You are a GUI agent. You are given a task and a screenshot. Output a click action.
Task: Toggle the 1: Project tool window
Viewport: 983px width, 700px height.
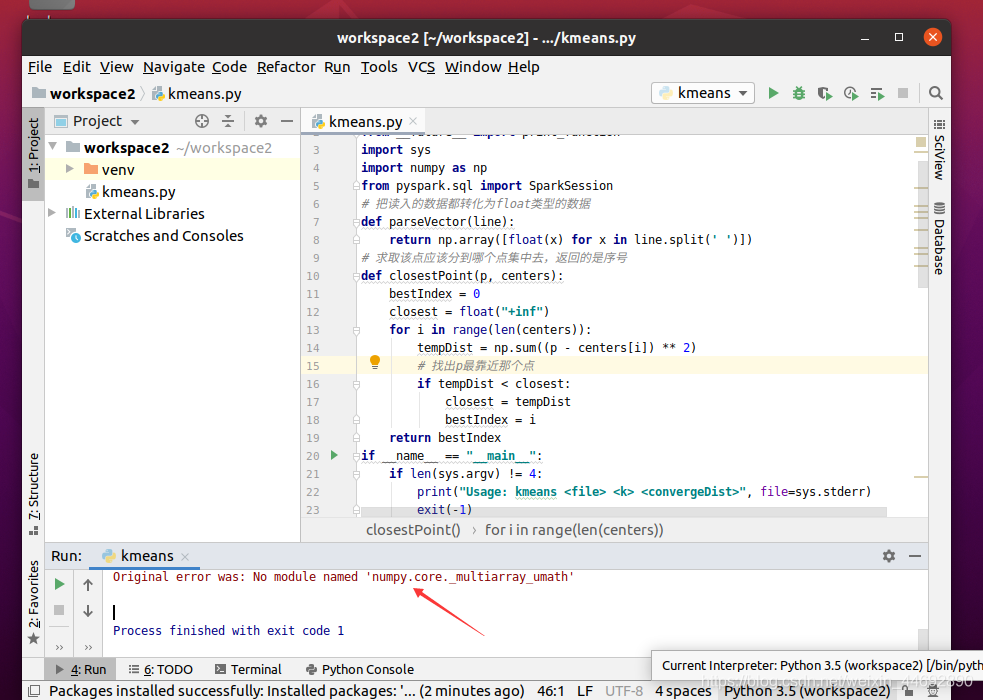tap(33, 154)
